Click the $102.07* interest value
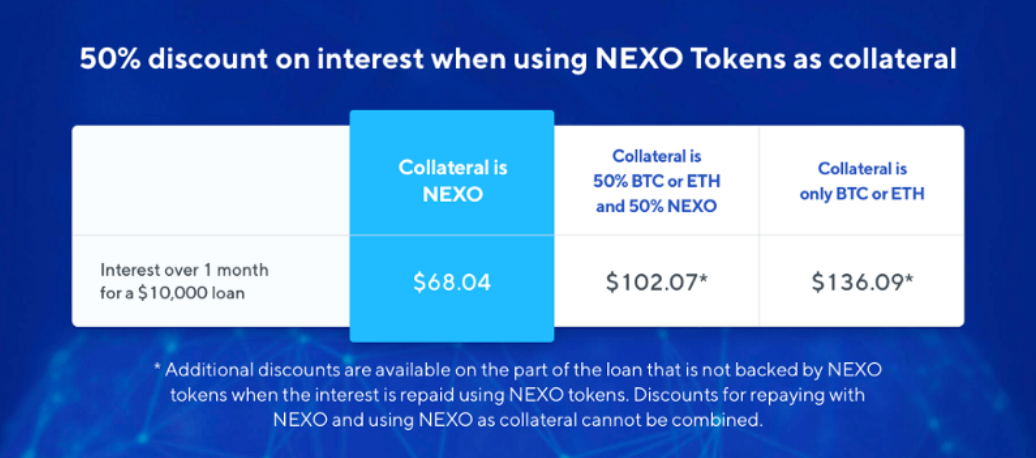This screenshot has height=458, width=1036. tap(657, 282)
